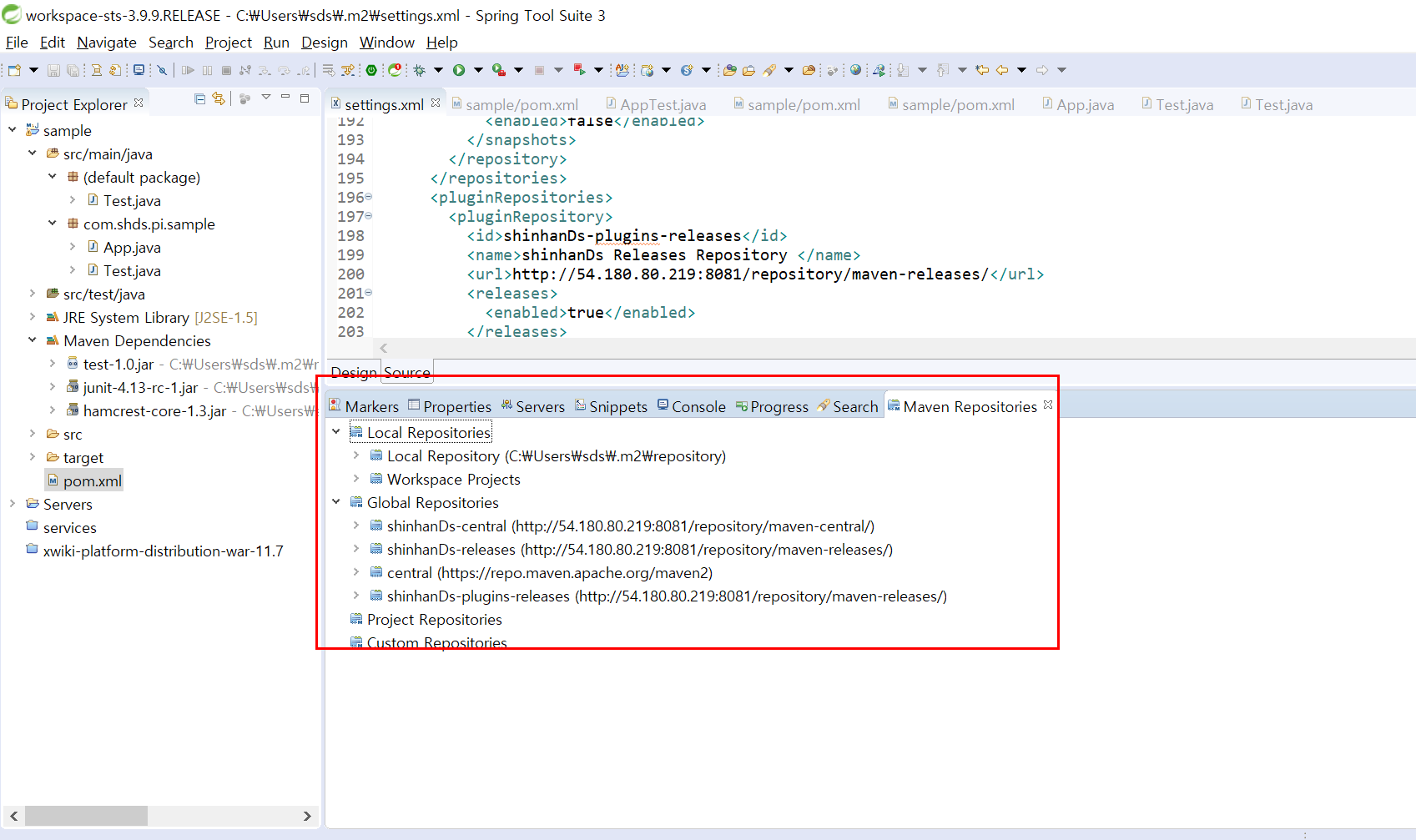Click Collapse All in Project Explorer
Image resolution: width=1416 pixels, height=840 pixels.
coord(199,98)
